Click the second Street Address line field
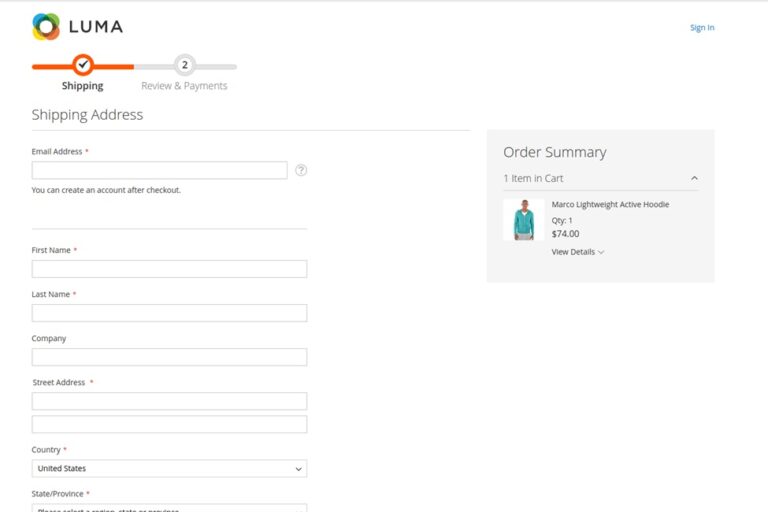768x512 pixels. pyautogui.click(x=169, y=424)
